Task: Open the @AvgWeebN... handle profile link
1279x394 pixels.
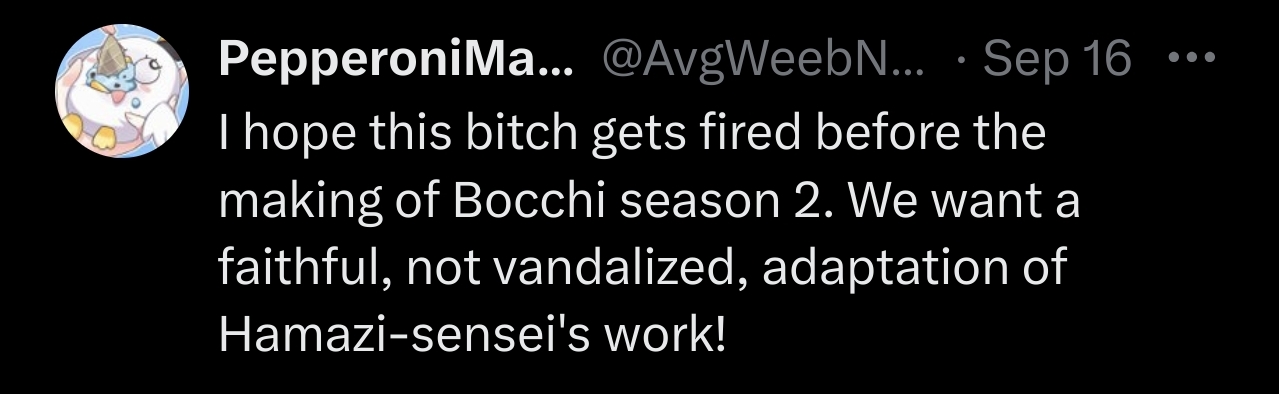Action: pos(766,63)
